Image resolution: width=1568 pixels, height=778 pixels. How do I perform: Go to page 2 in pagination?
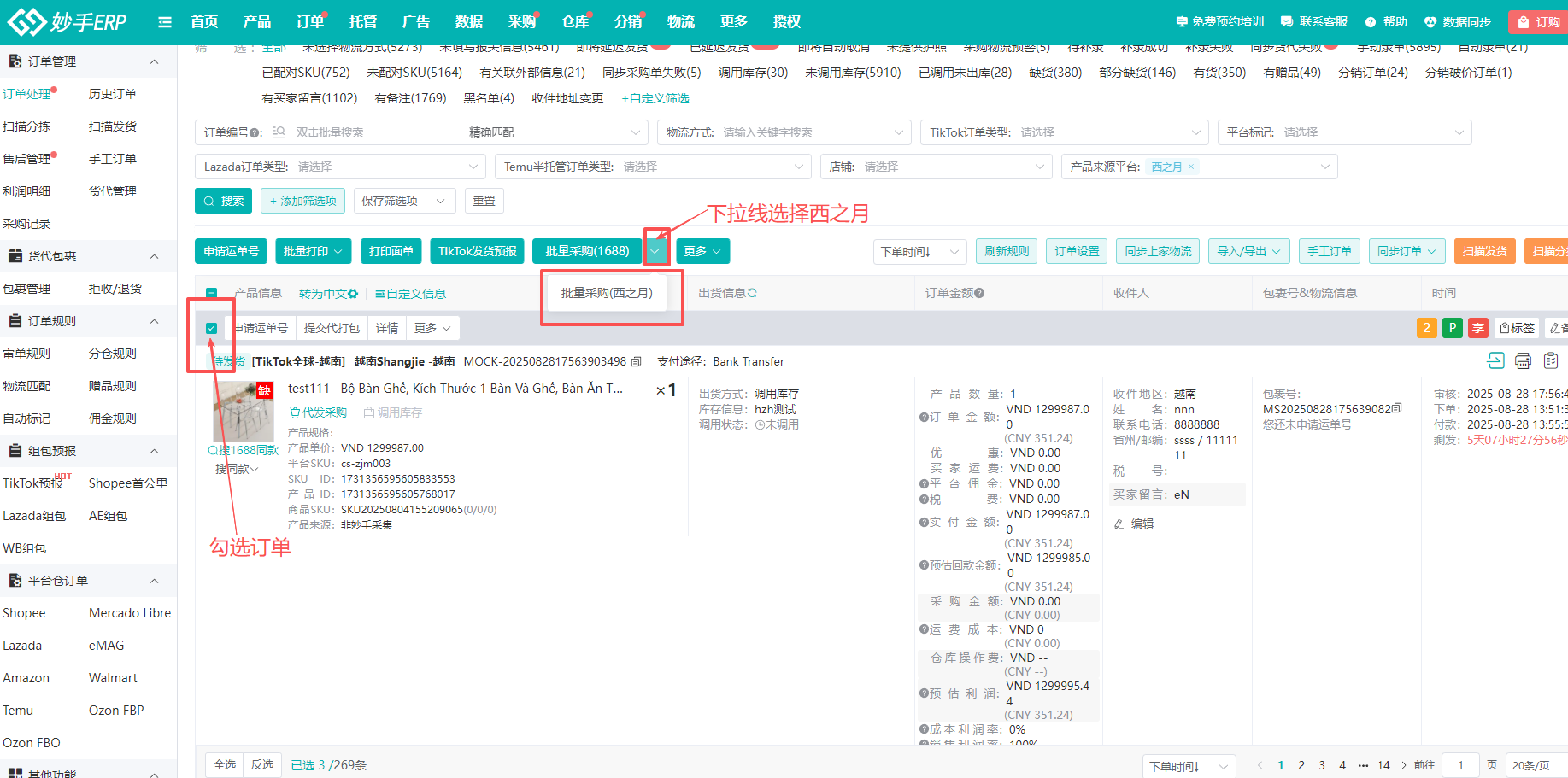click(x=1301, y=765)
